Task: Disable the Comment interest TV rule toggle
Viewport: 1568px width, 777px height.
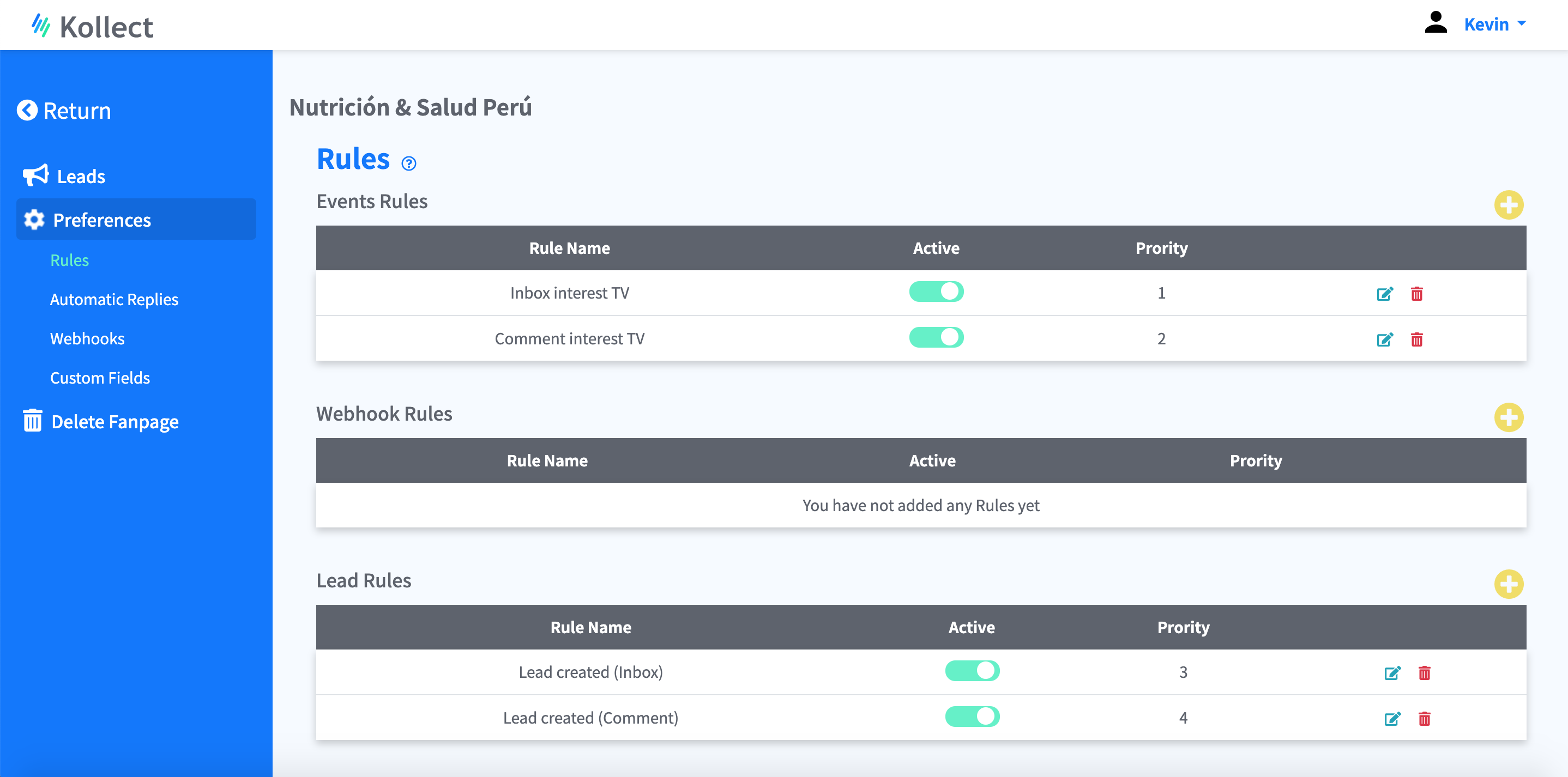Action: pyautogui.click(x=936, y=338)
